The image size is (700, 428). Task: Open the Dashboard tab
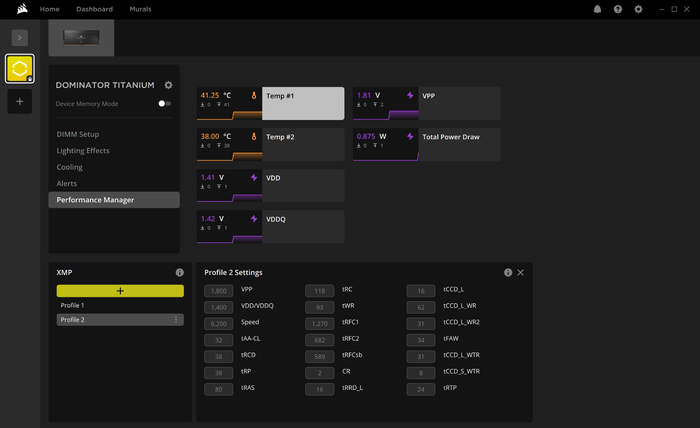click(x=95, y=9)
